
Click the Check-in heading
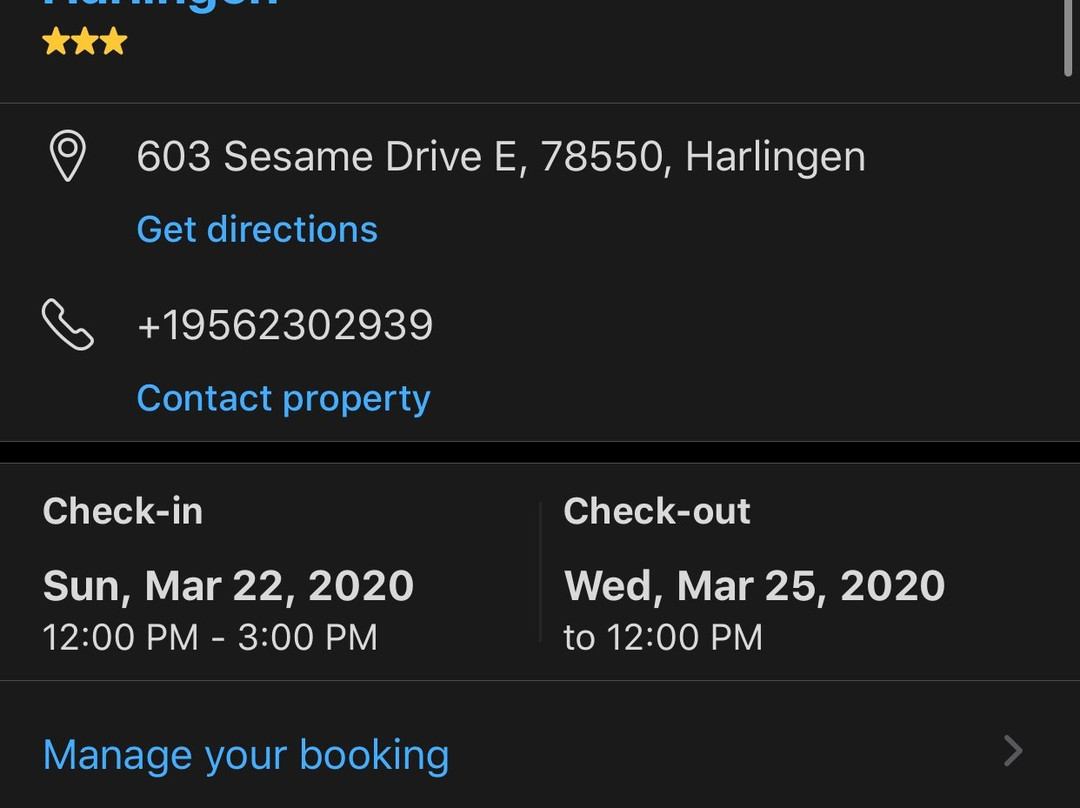[x=123, y=511]
